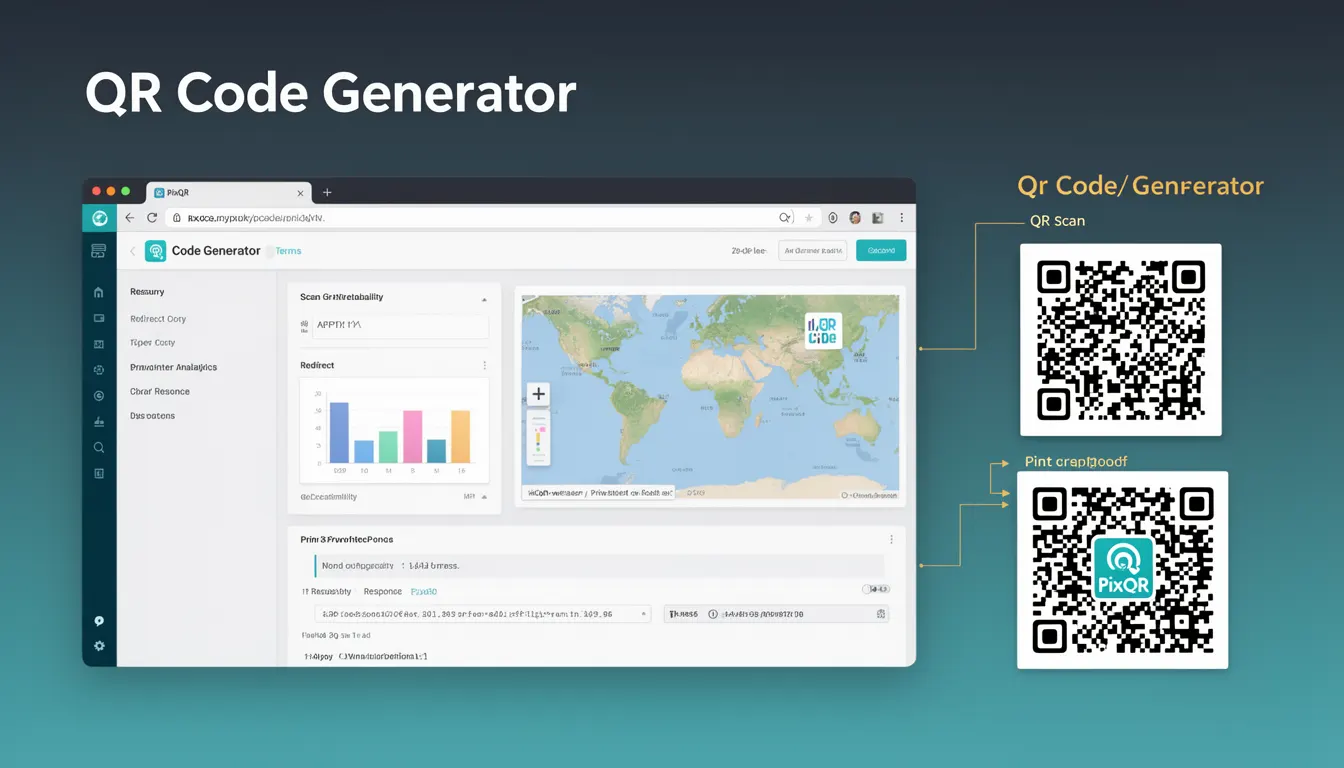The image size is (1344, 768).
Task: Click the blue bar in the chart
Action: point(339,432)
